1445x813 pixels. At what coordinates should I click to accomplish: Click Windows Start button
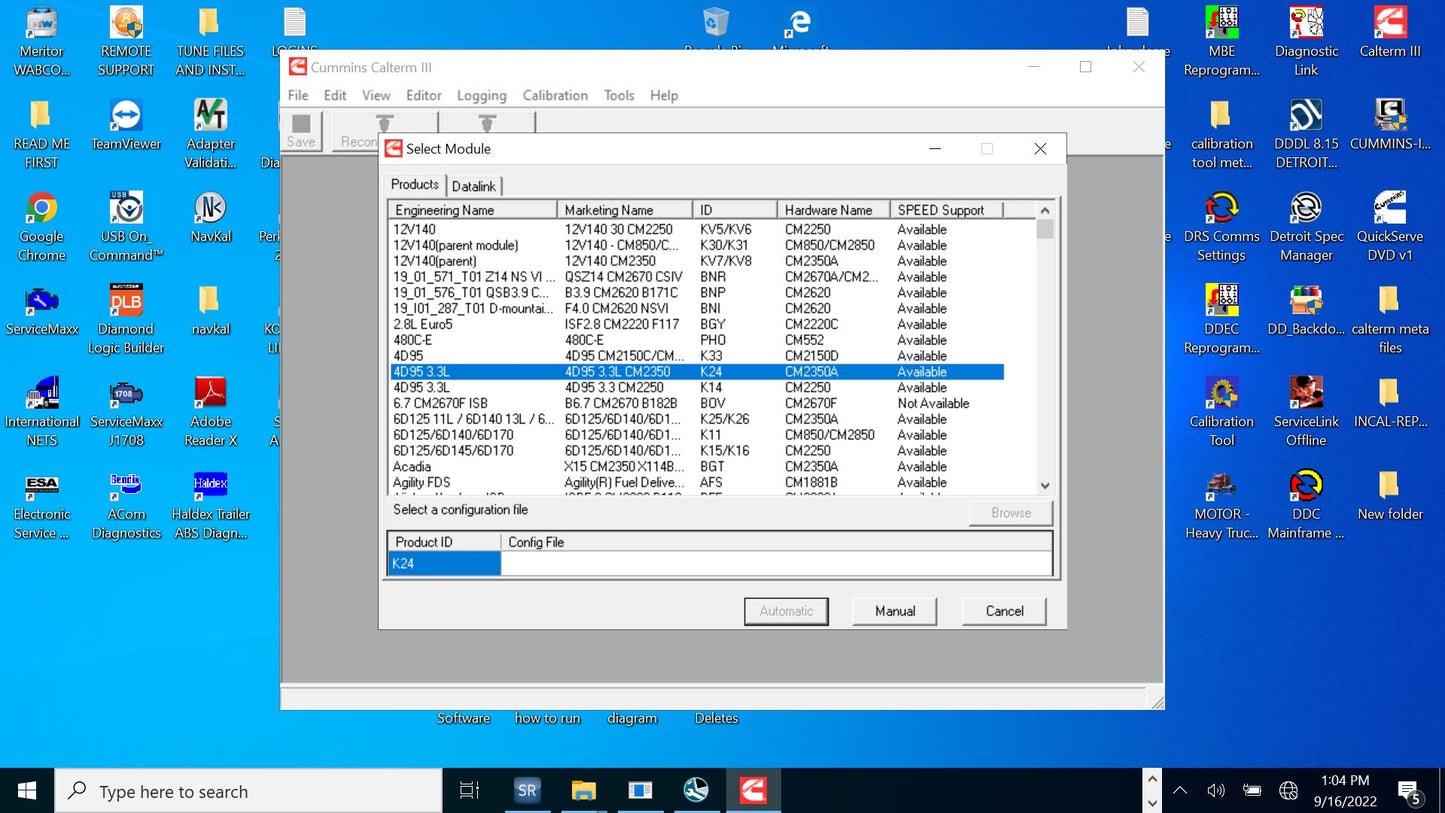click(x=27, y=791)
